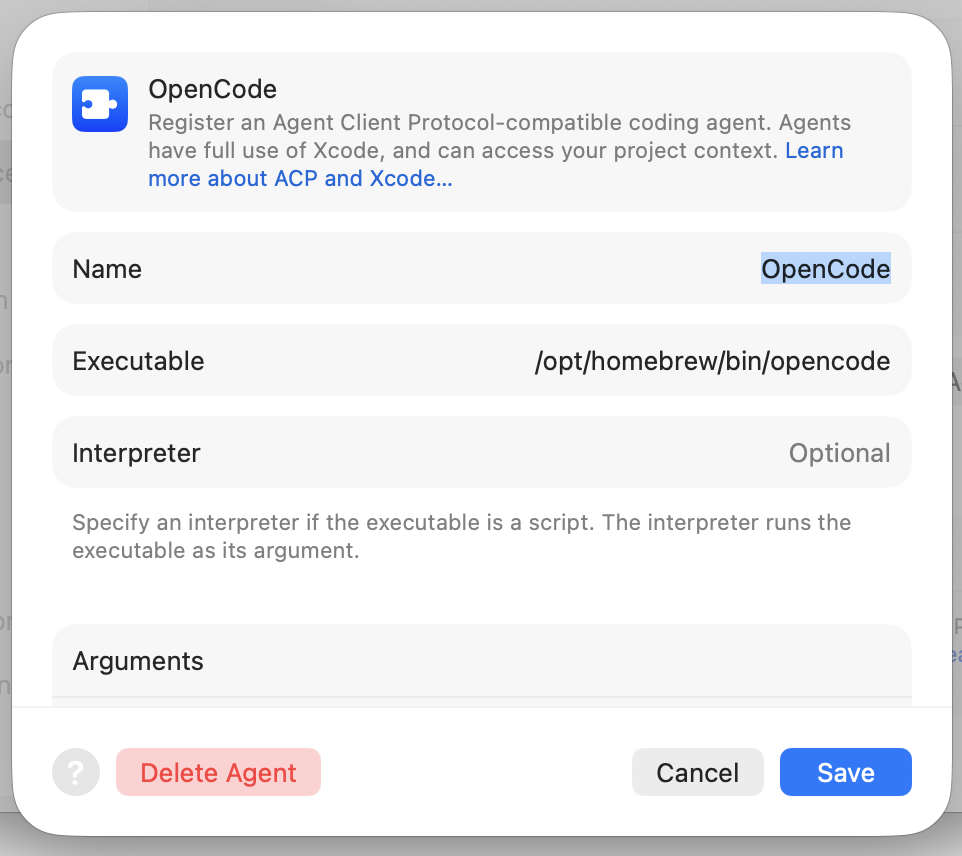The height and width of the screenshot is (856, 962).
Task: Click the Interpreter field showing Optional
Action: (839, 453)
